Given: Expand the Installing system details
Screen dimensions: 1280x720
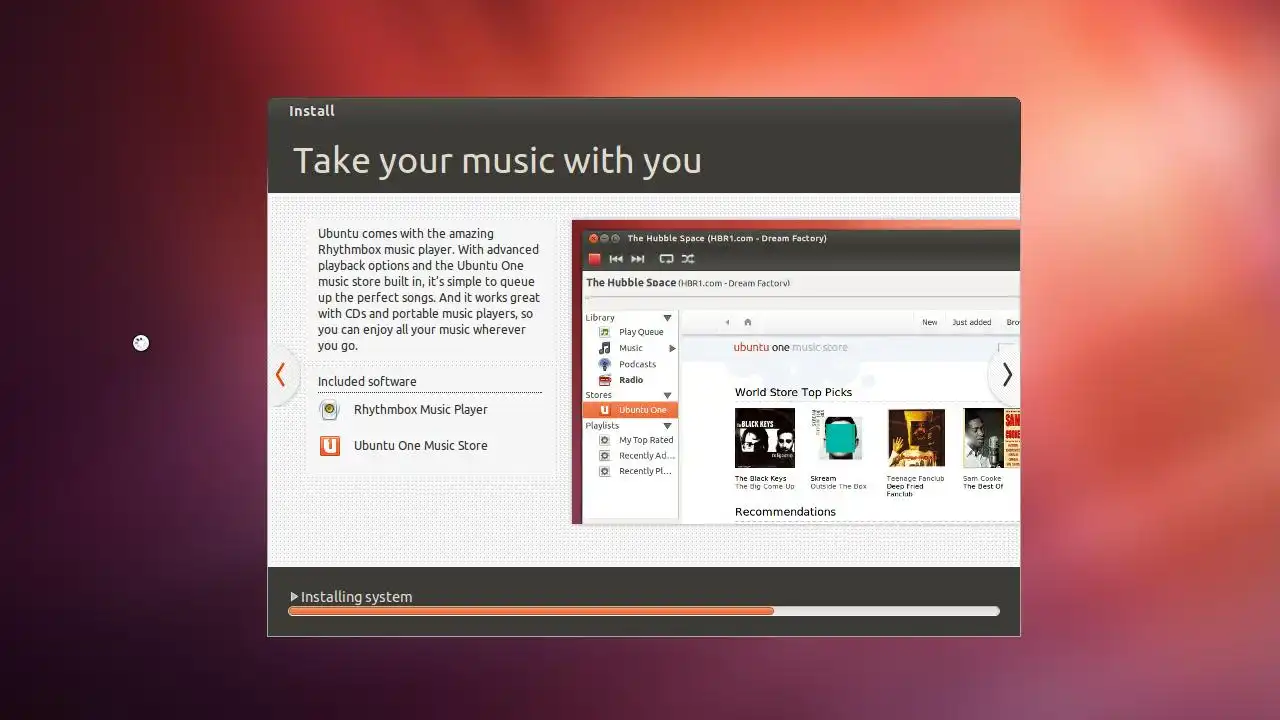Looking at the screenshot, I should tap(295, 597).
